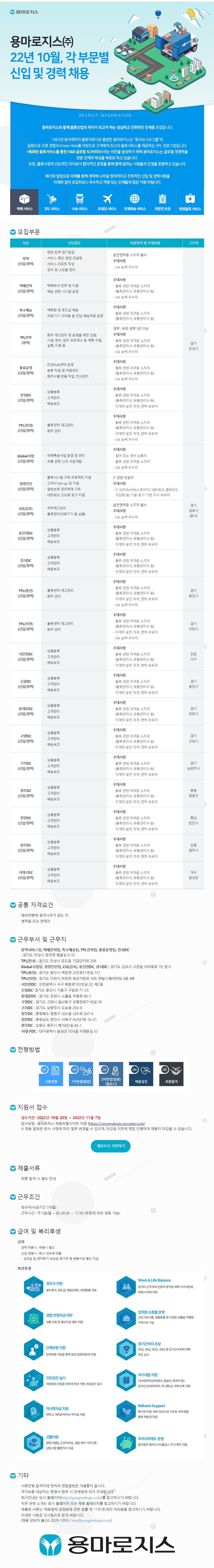
Task: Click the 모집부문 table header row
Action: pos(107,243)
